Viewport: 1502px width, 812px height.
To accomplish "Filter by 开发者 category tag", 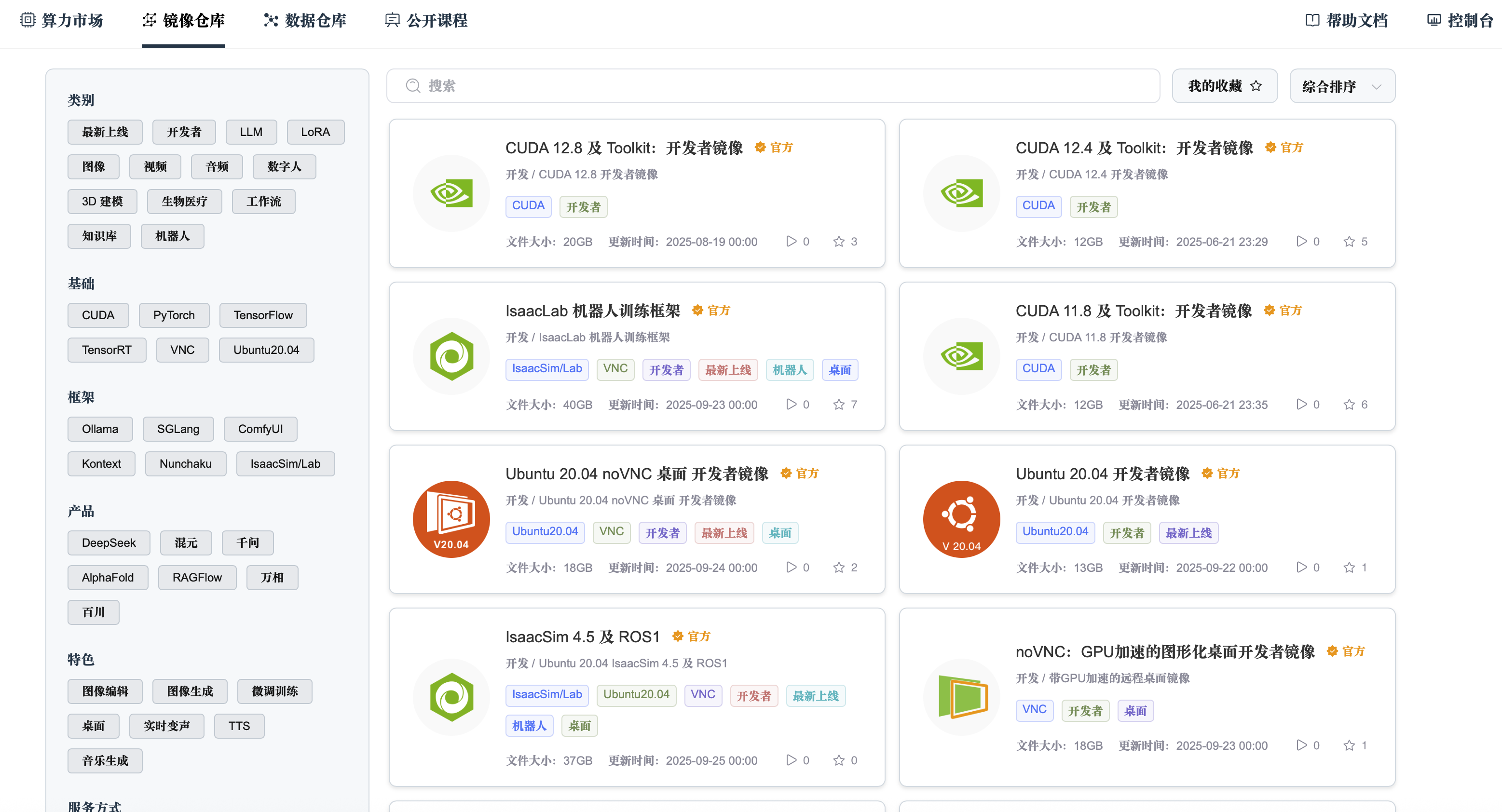I will point(184,132).
